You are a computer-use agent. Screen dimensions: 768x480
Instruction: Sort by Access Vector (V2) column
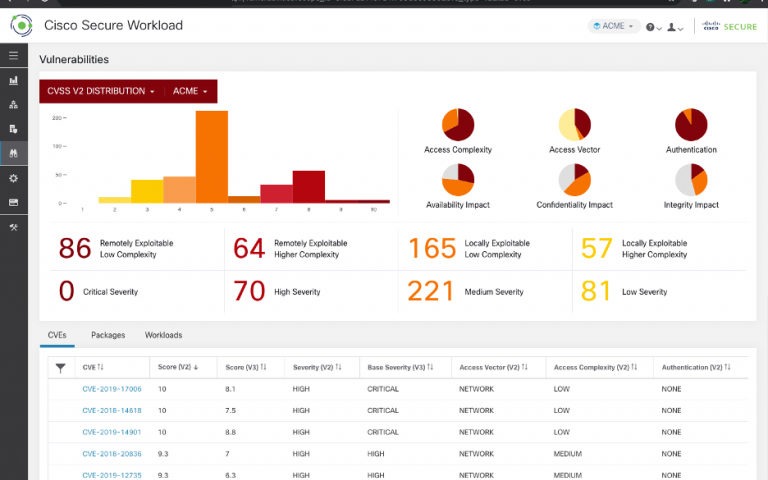click(x=493, y=367)
